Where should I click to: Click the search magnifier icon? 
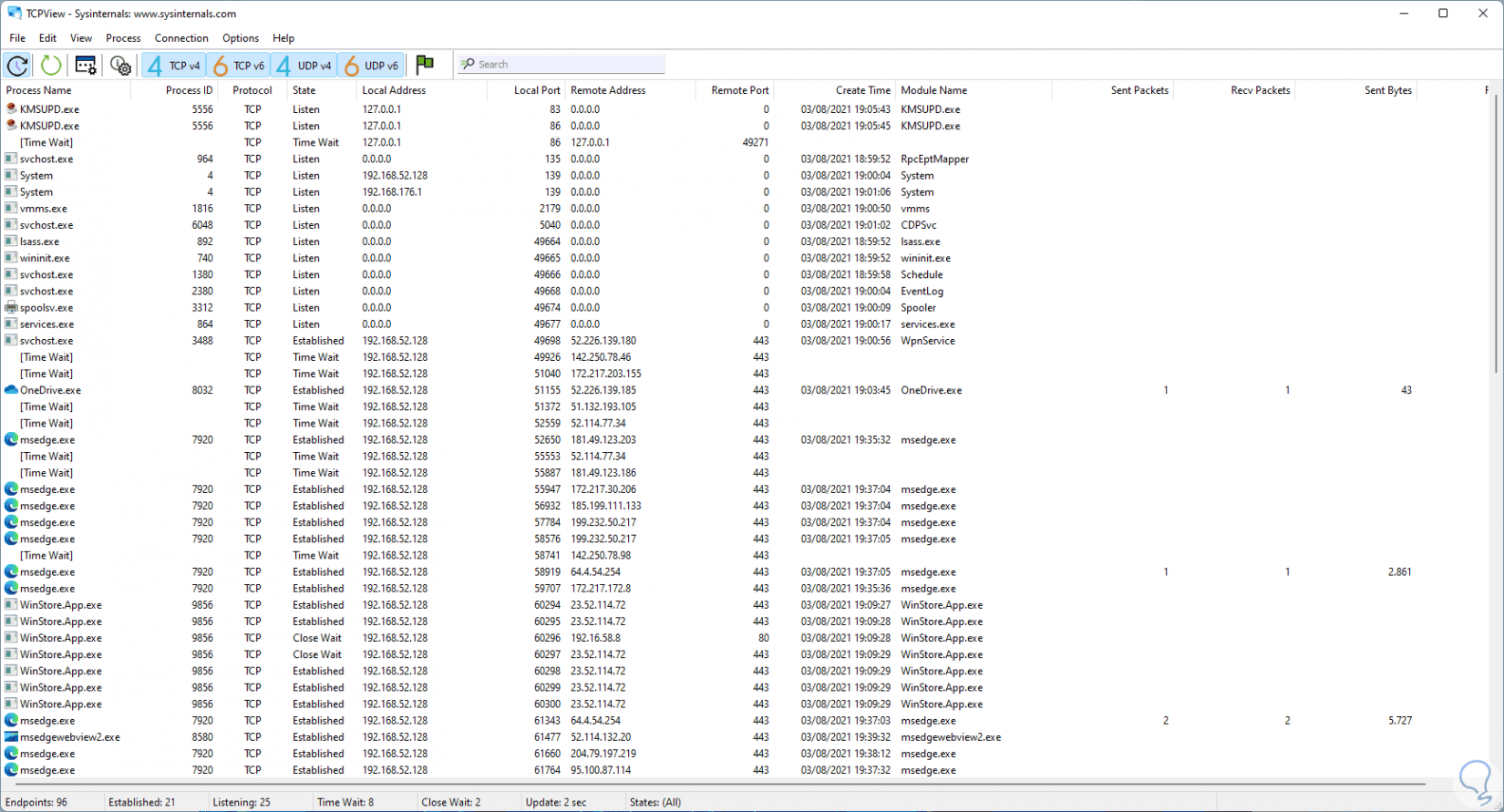(468, 64)
